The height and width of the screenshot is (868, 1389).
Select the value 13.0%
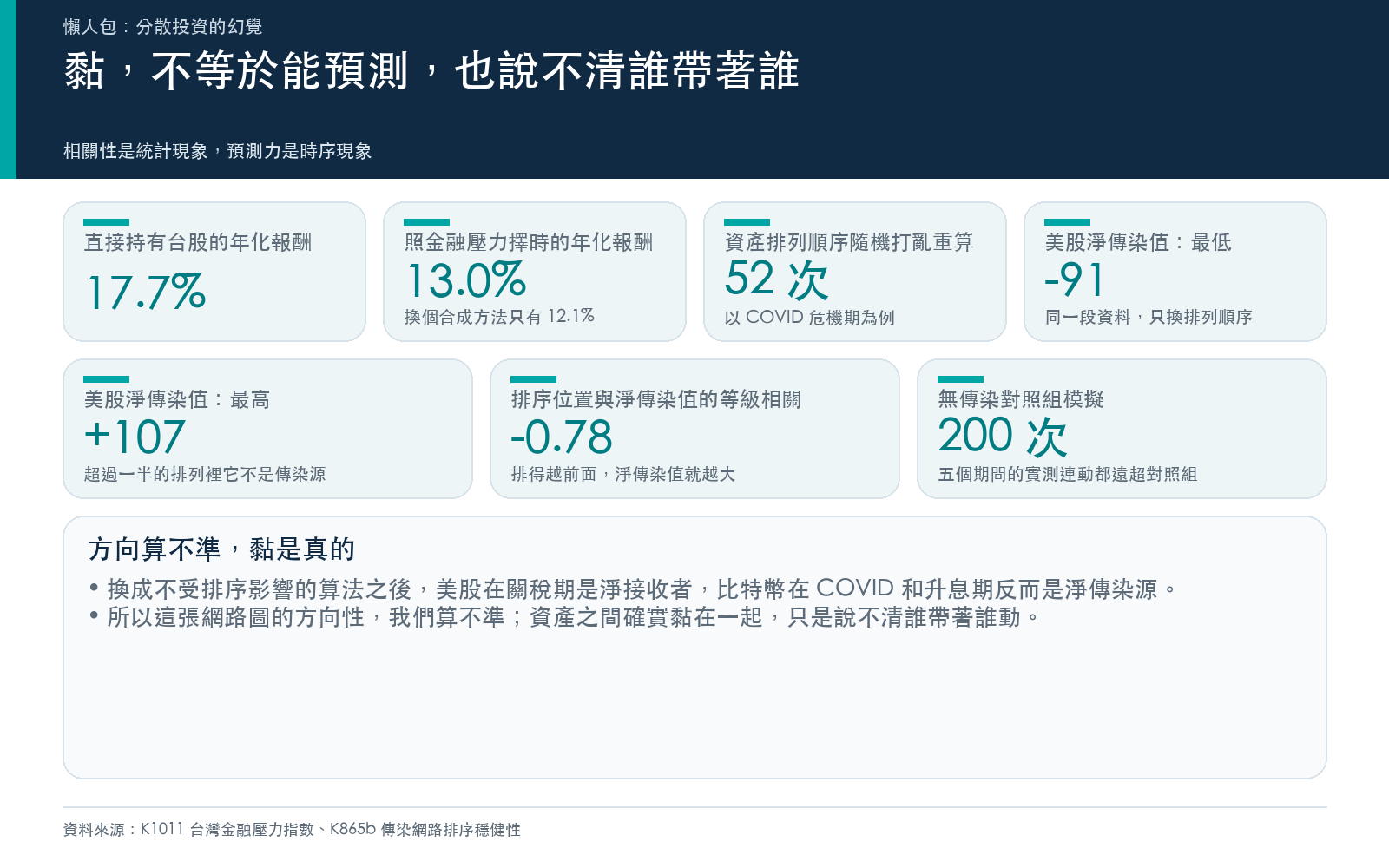pos(466,280)
